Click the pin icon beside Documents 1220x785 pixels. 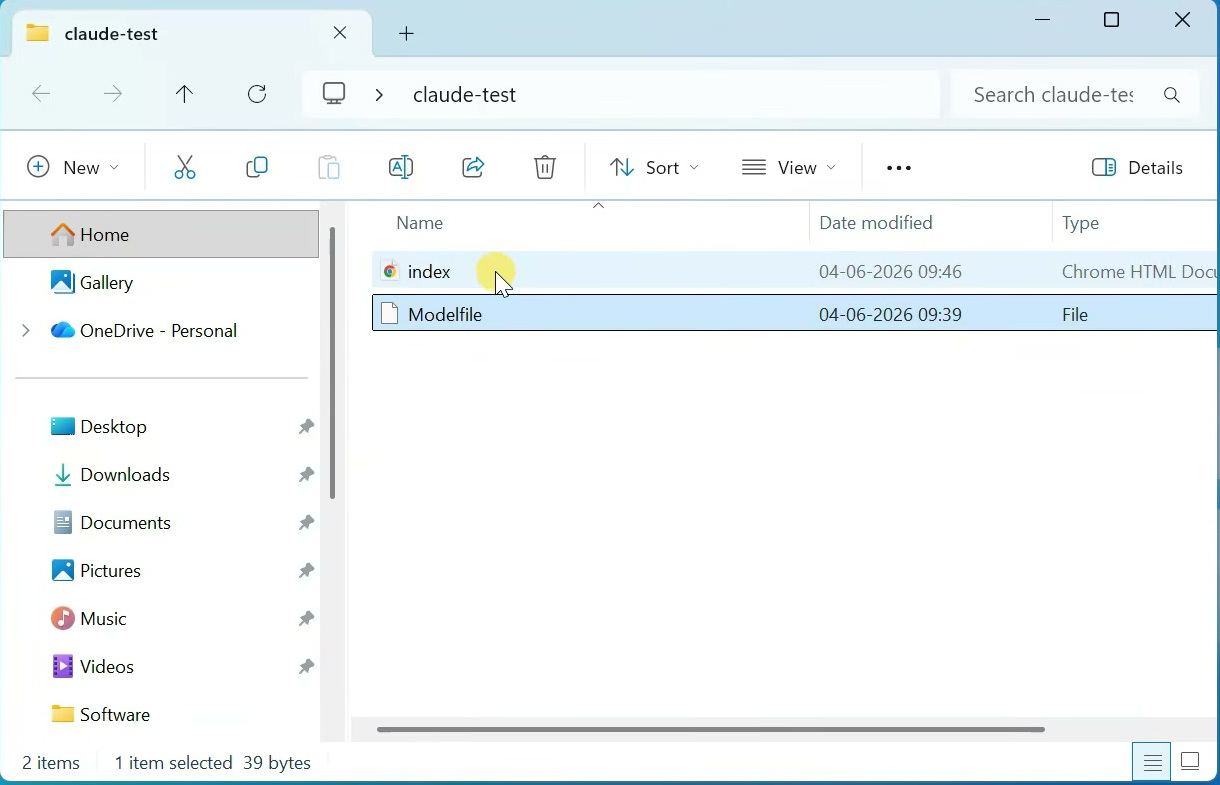pos(306,523)
